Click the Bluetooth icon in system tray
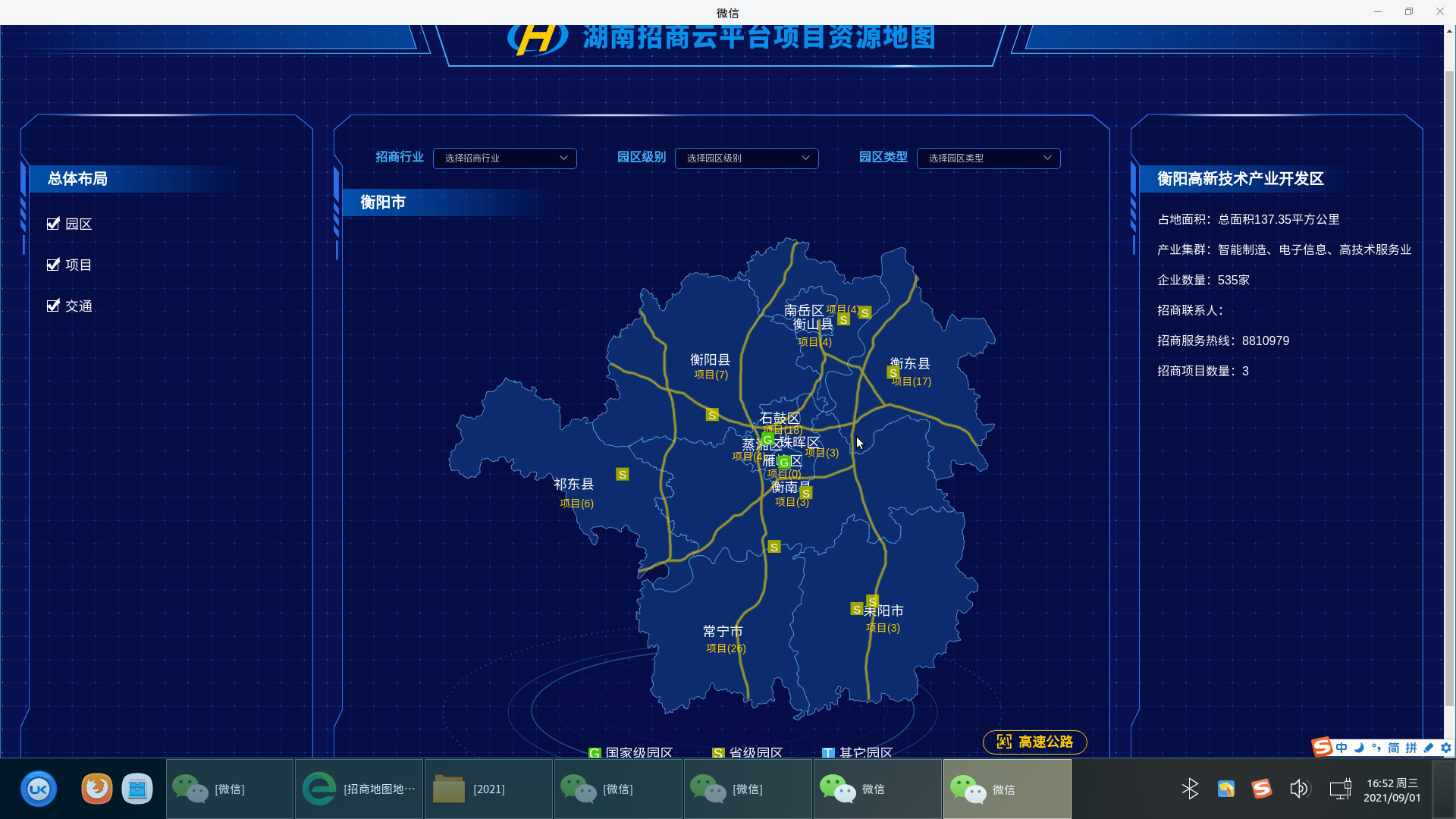This screenshot has height=819, width=1456. click(x=1189, y=789)
